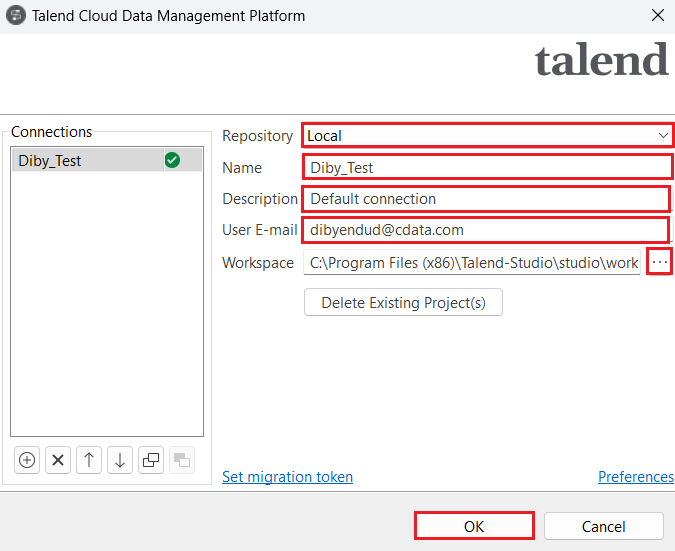
Task: Confirm with the OK button
Action: click(473, 526)
